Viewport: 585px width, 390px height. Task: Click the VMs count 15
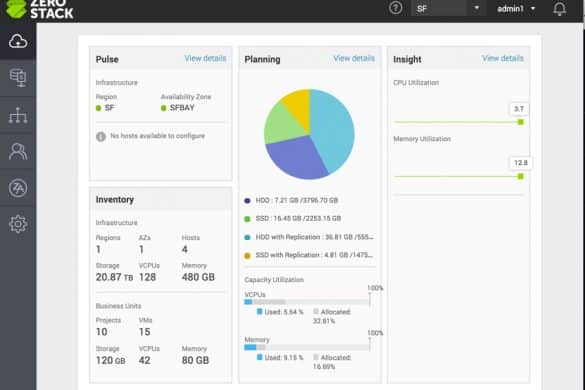coord(144,332)
